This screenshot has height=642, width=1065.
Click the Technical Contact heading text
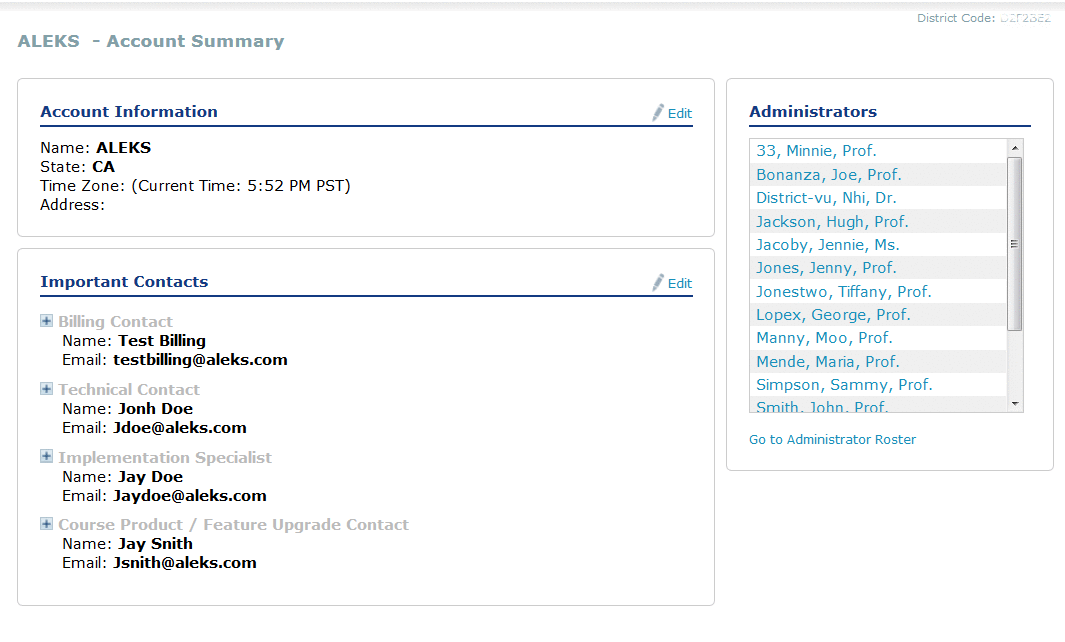coord(129,389)
